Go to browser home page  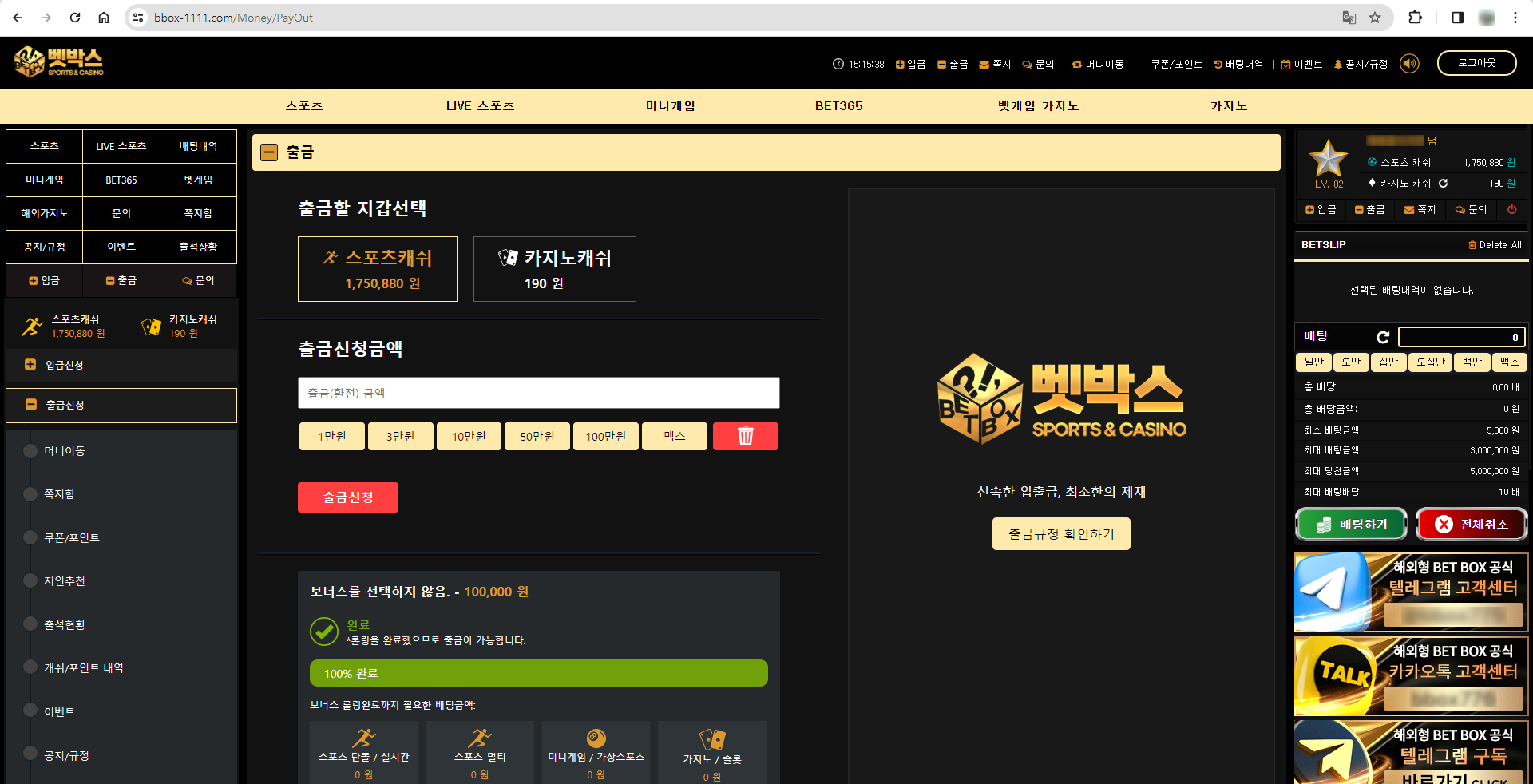(104, 18)
